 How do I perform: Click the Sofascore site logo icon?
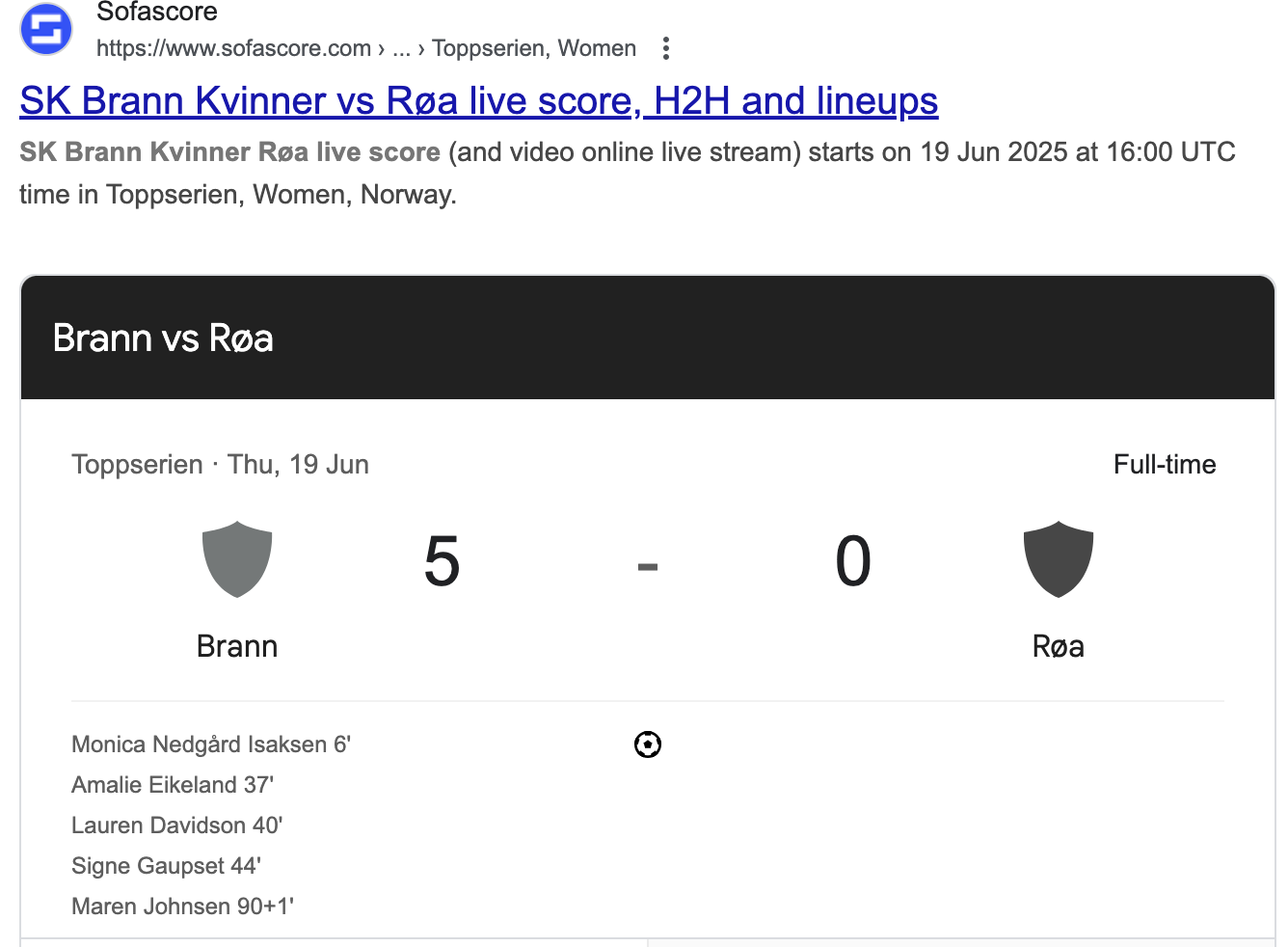tap(46, 29)
